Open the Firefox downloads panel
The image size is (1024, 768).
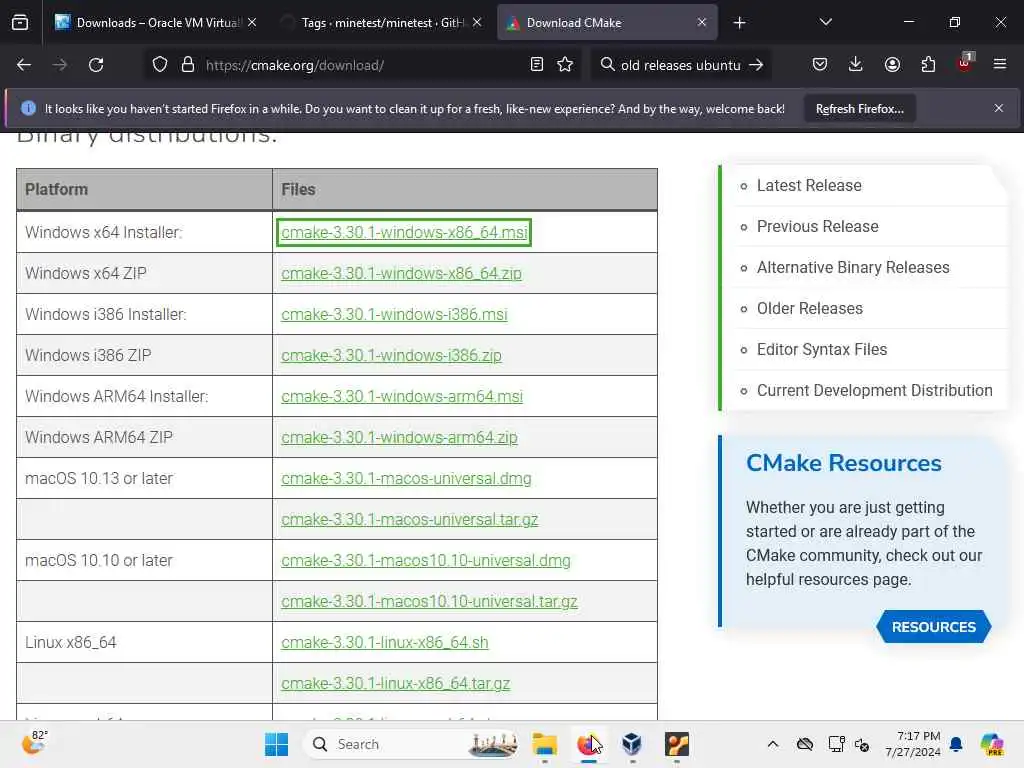click(856, 65)
